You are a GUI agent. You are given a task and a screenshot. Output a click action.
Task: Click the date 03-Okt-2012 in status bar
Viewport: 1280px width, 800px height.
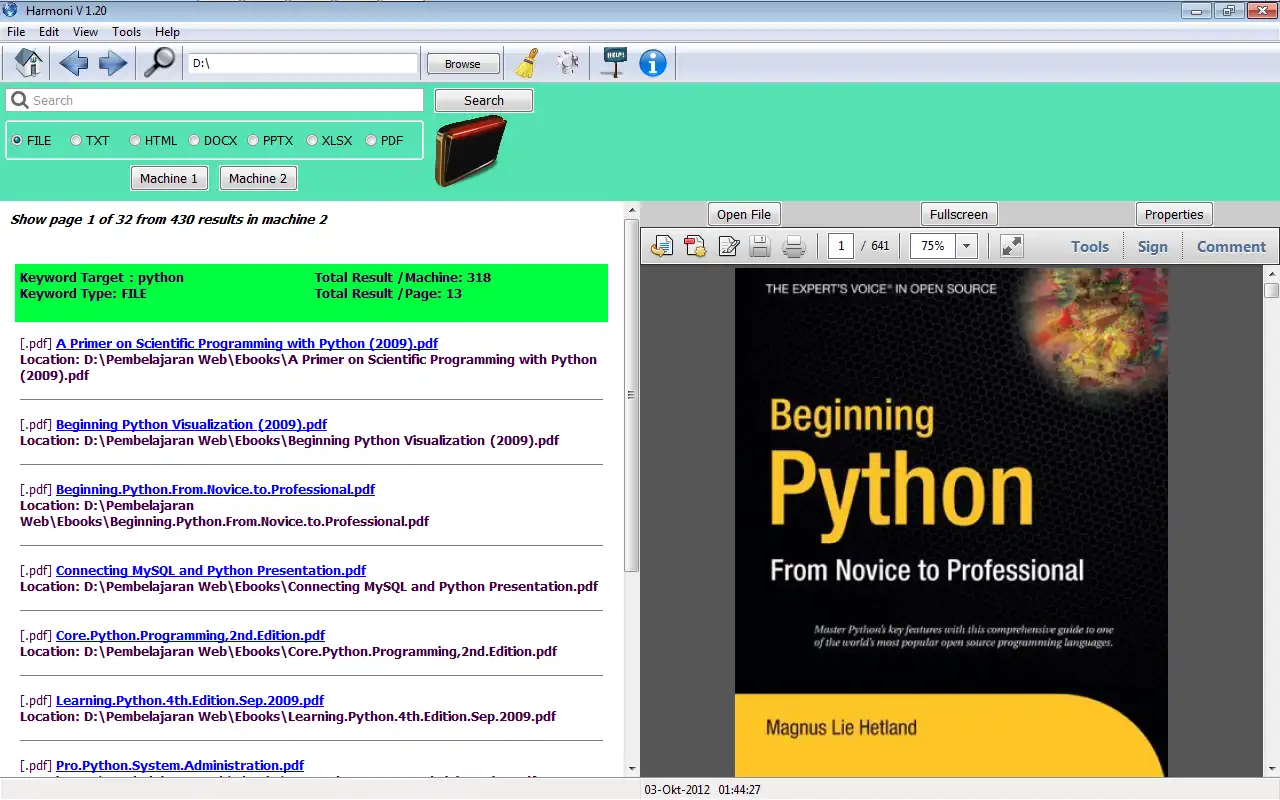[675, 790]
